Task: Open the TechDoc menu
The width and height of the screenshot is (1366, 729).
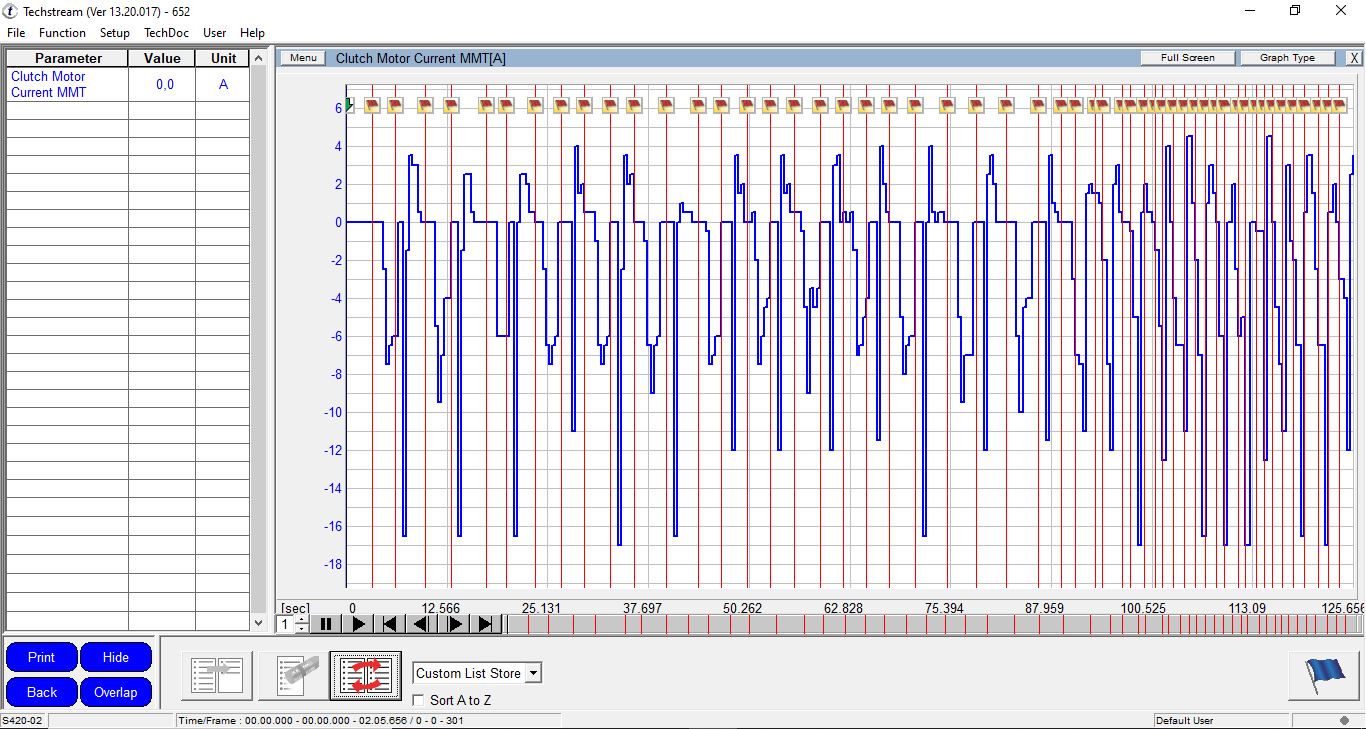Action: (x=166, y=33)
